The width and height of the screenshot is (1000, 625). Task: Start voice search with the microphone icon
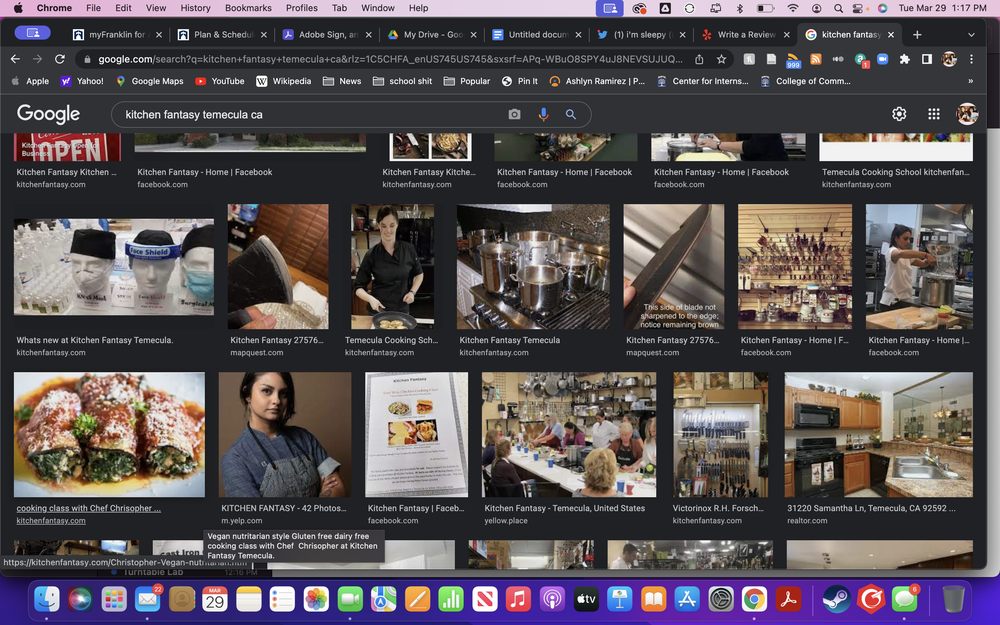pos(543,115)
